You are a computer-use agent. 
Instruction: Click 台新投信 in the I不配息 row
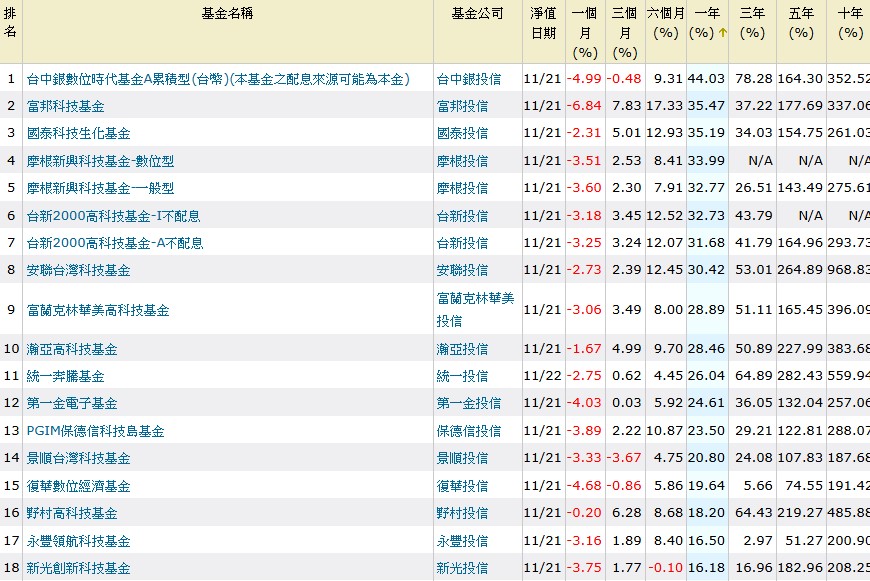pyautogui.click(x=462, y=215)
